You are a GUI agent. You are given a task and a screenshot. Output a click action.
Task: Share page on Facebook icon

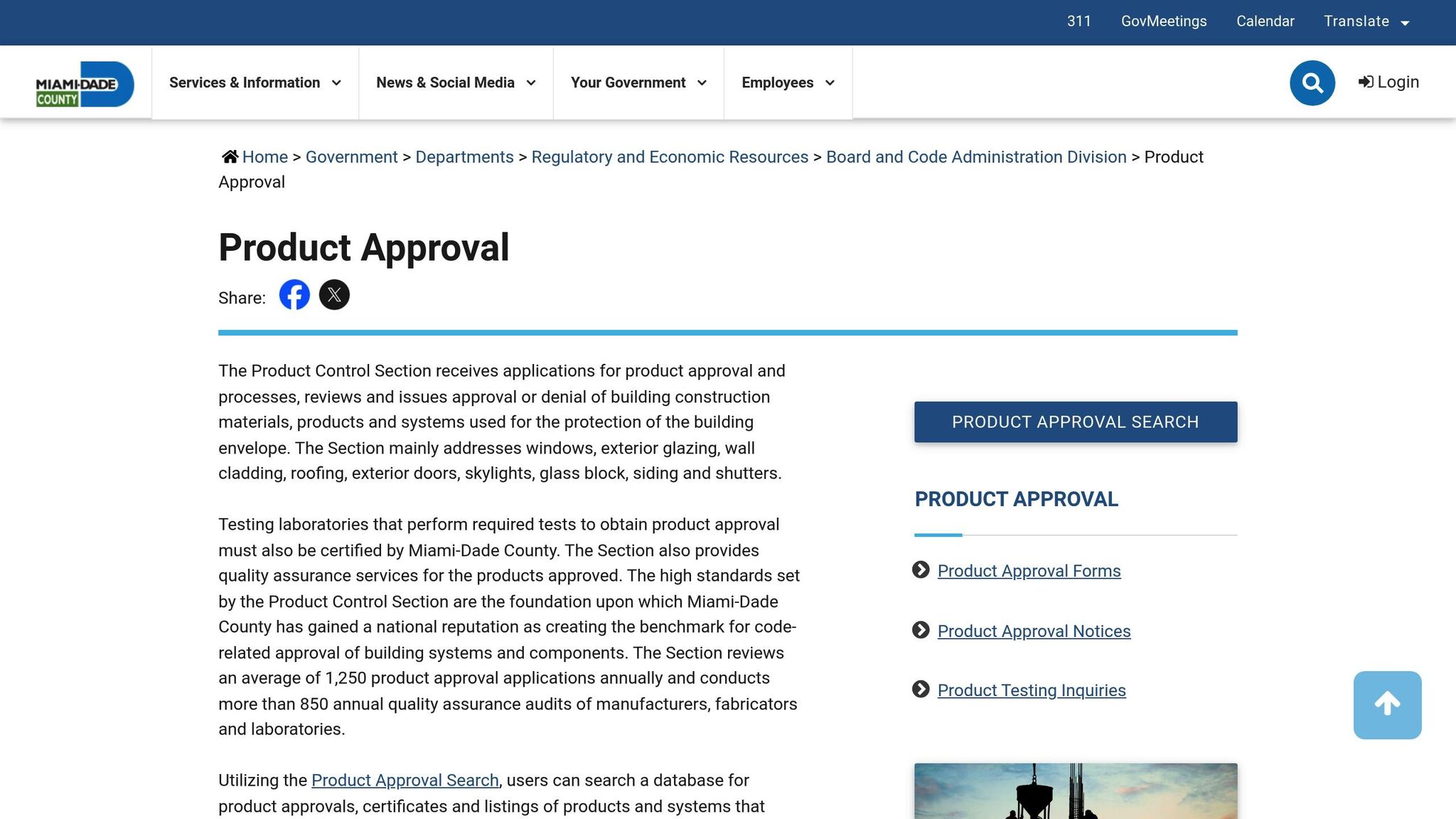click(294, 295)
